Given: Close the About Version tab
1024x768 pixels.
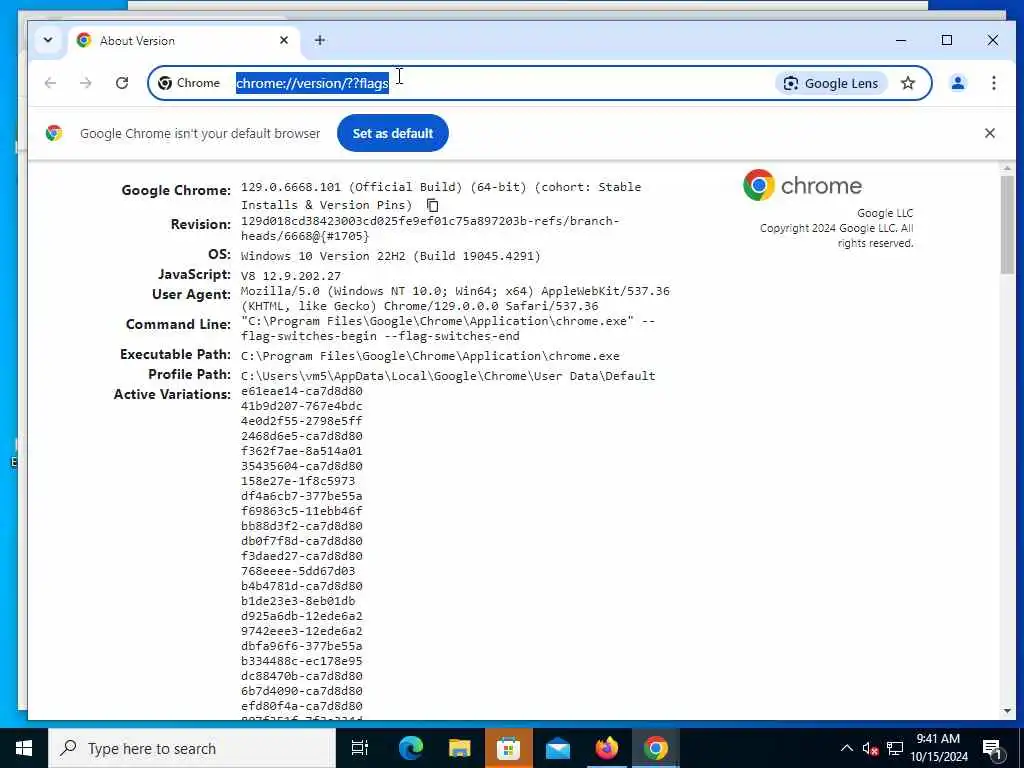Looking at the screenshot, I should pyautogui.click(x=284, y=40).
